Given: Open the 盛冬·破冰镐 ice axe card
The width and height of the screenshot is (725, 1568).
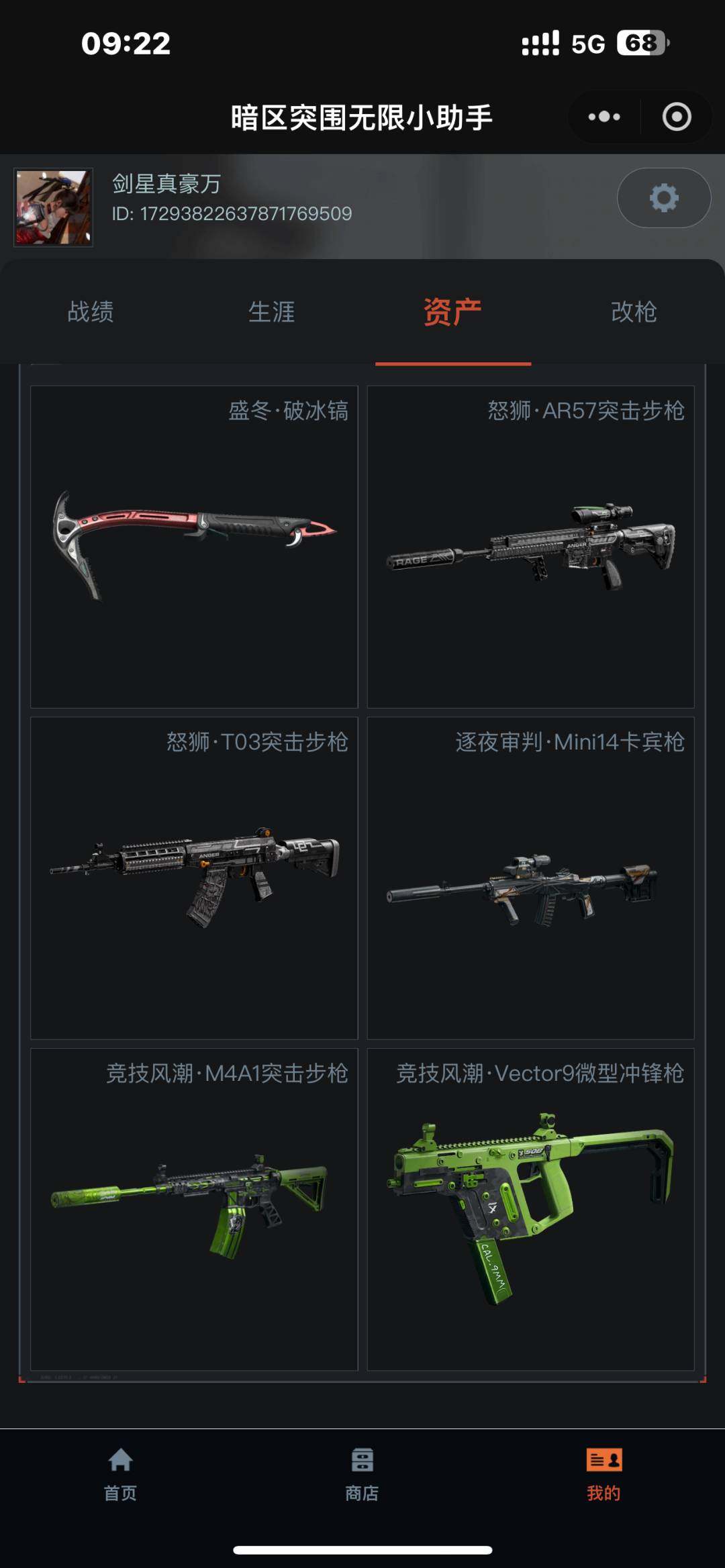Looking at the screenshot, I should click(194, 547).
